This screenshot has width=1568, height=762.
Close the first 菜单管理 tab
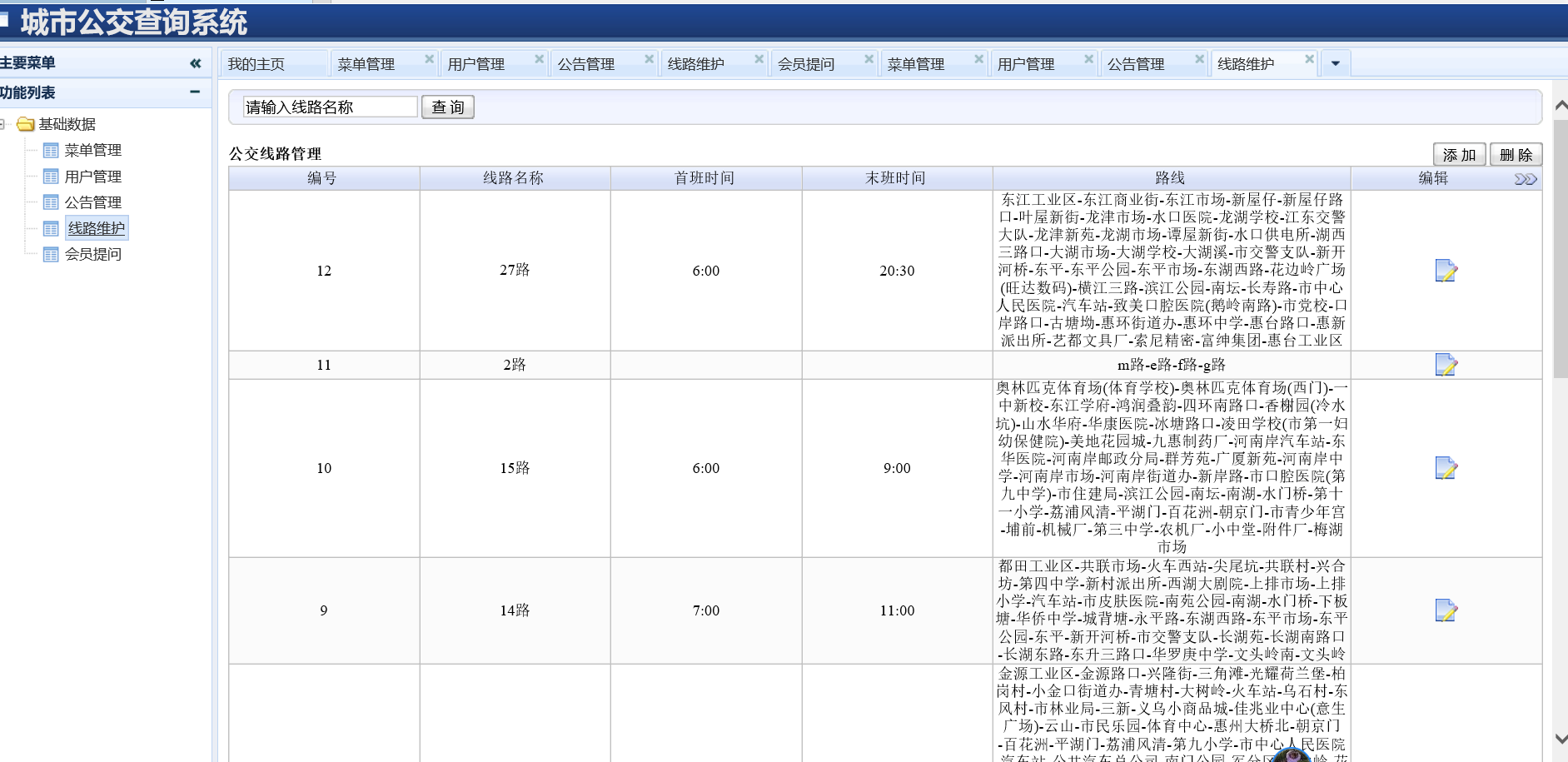point(429,59)
